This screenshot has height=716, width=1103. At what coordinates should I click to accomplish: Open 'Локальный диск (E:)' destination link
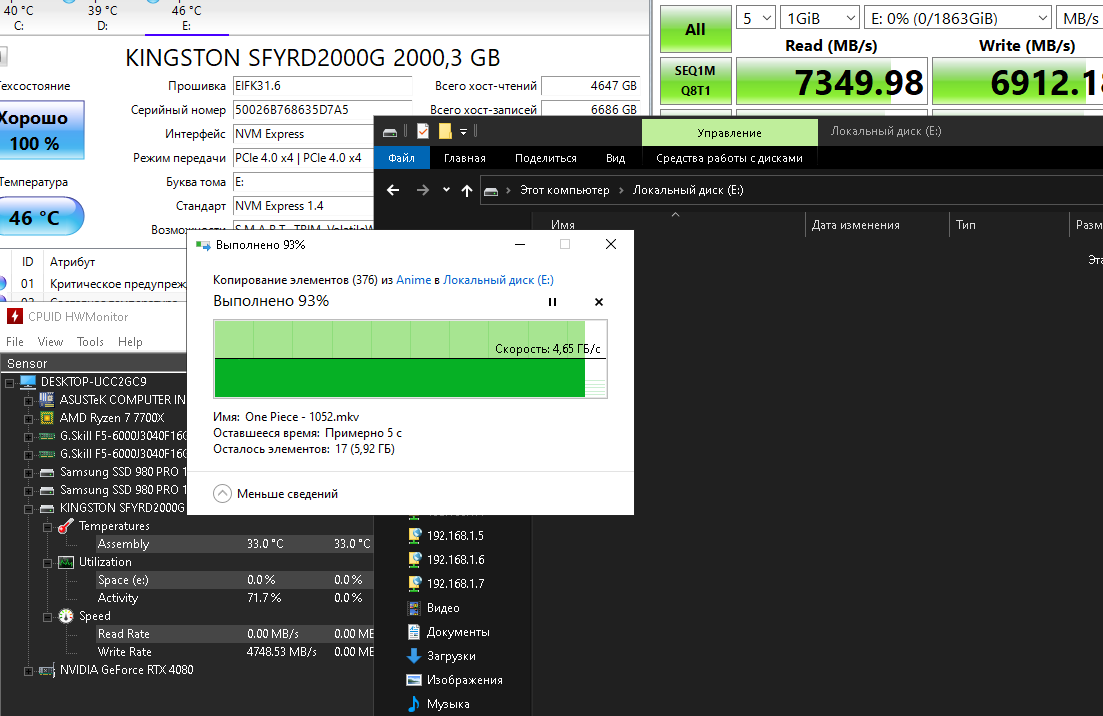point(498,280)
